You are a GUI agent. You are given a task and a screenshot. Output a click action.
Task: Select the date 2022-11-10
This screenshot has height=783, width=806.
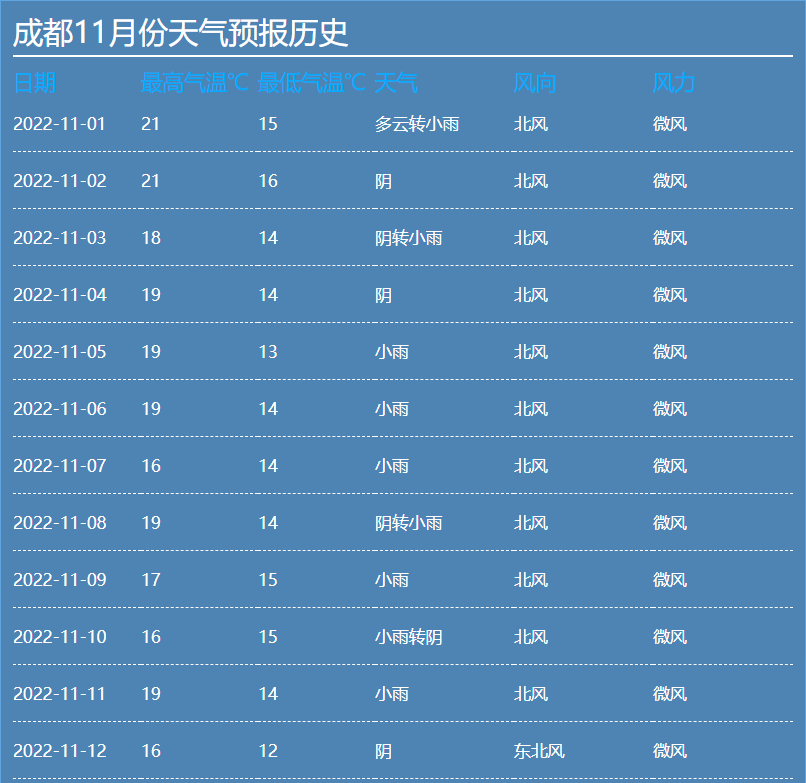coord(60,638)
